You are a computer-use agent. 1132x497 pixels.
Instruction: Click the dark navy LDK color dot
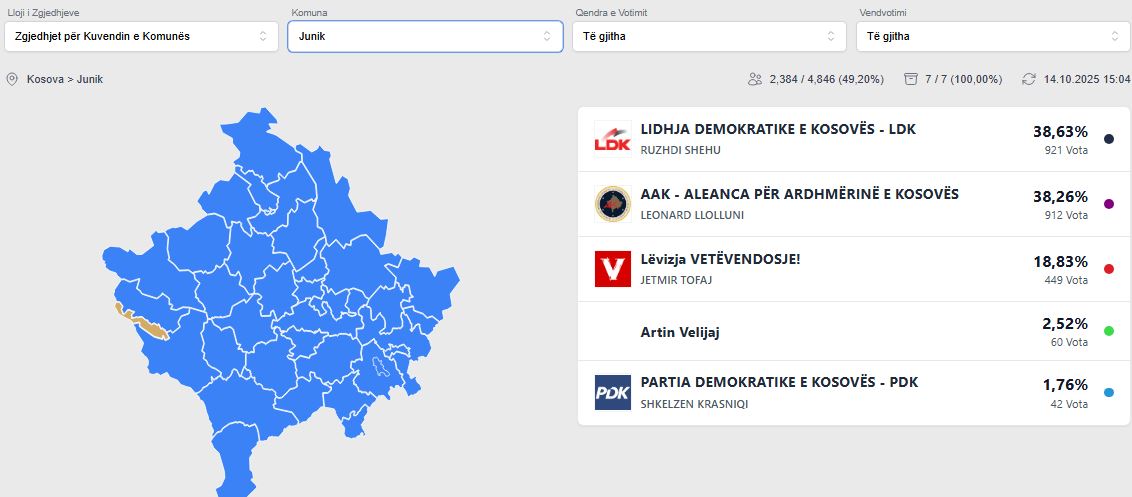[1108, 139]
